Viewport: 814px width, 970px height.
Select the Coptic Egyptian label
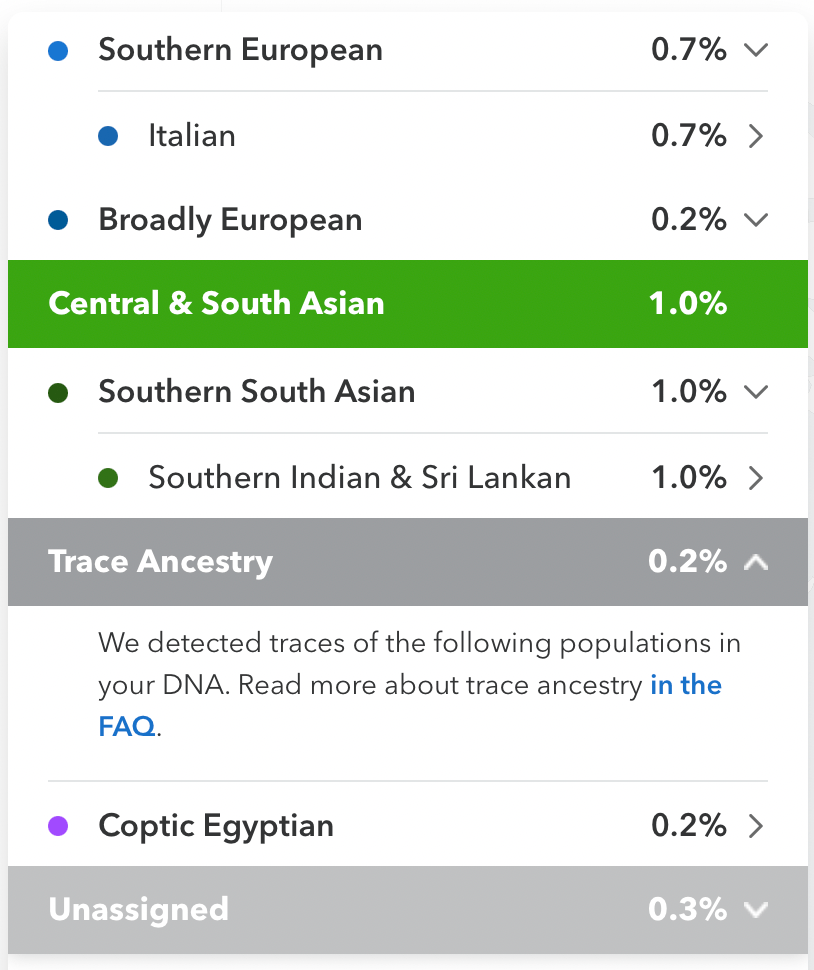[x=216, y=826]
